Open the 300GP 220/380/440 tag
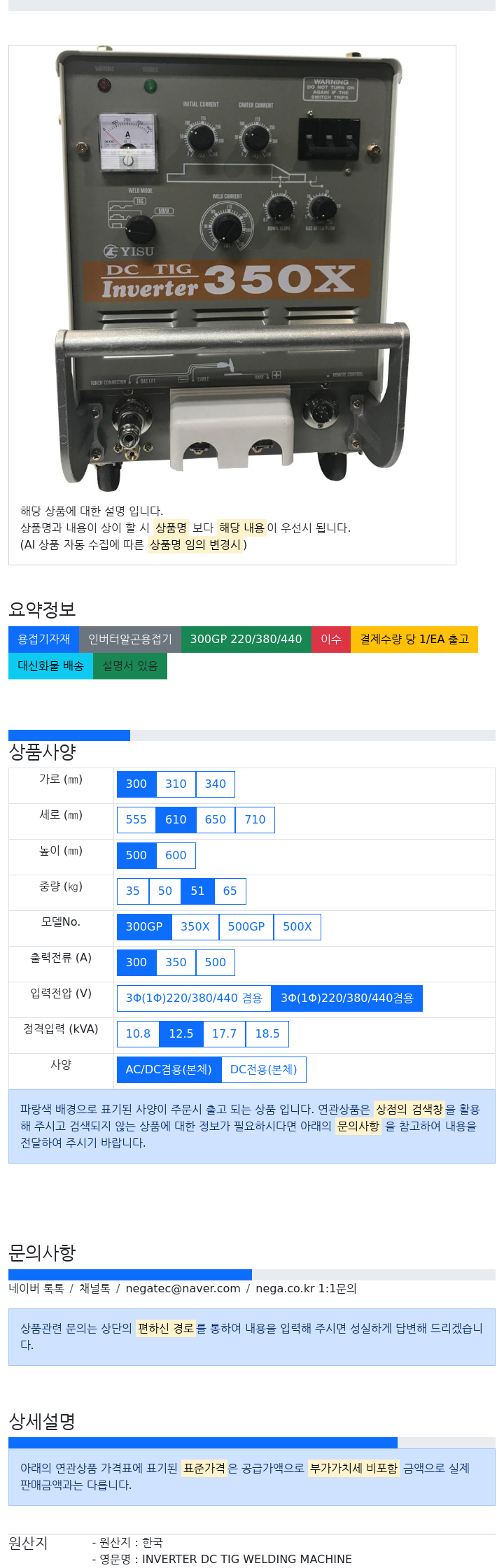This screenshot has height=1568, width=504. pyautogui.click(x=246, y=640)
